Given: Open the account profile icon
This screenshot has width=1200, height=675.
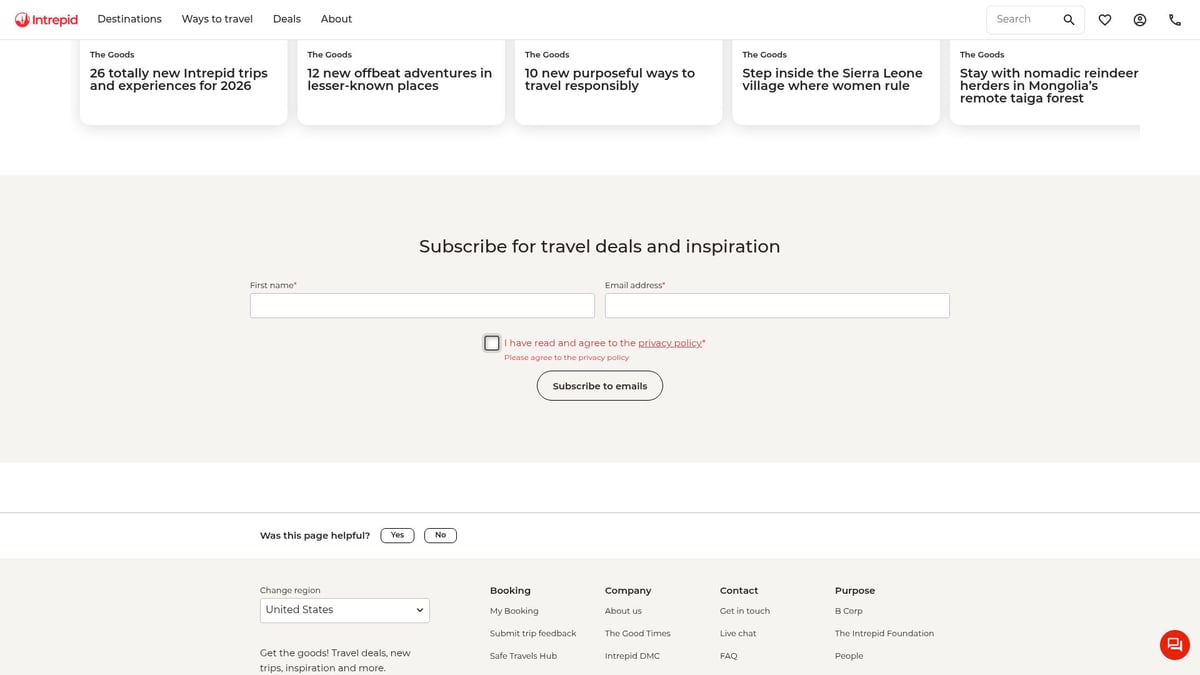Looking at the screenshot, I should tap(1140, 20).
